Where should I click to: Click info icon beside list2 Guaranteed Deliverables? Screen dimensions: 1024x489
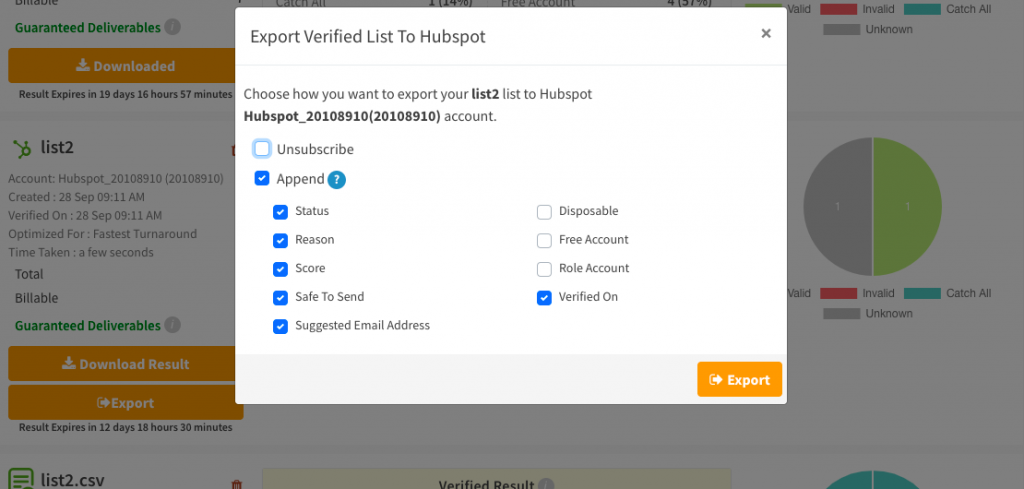172,325
